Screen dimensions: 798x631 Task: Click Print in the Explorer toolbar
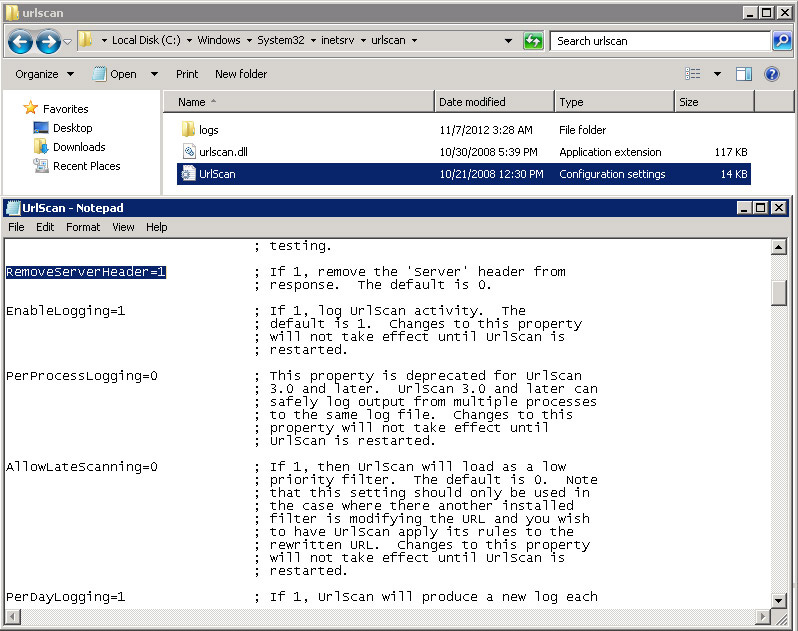click(187, 74)
